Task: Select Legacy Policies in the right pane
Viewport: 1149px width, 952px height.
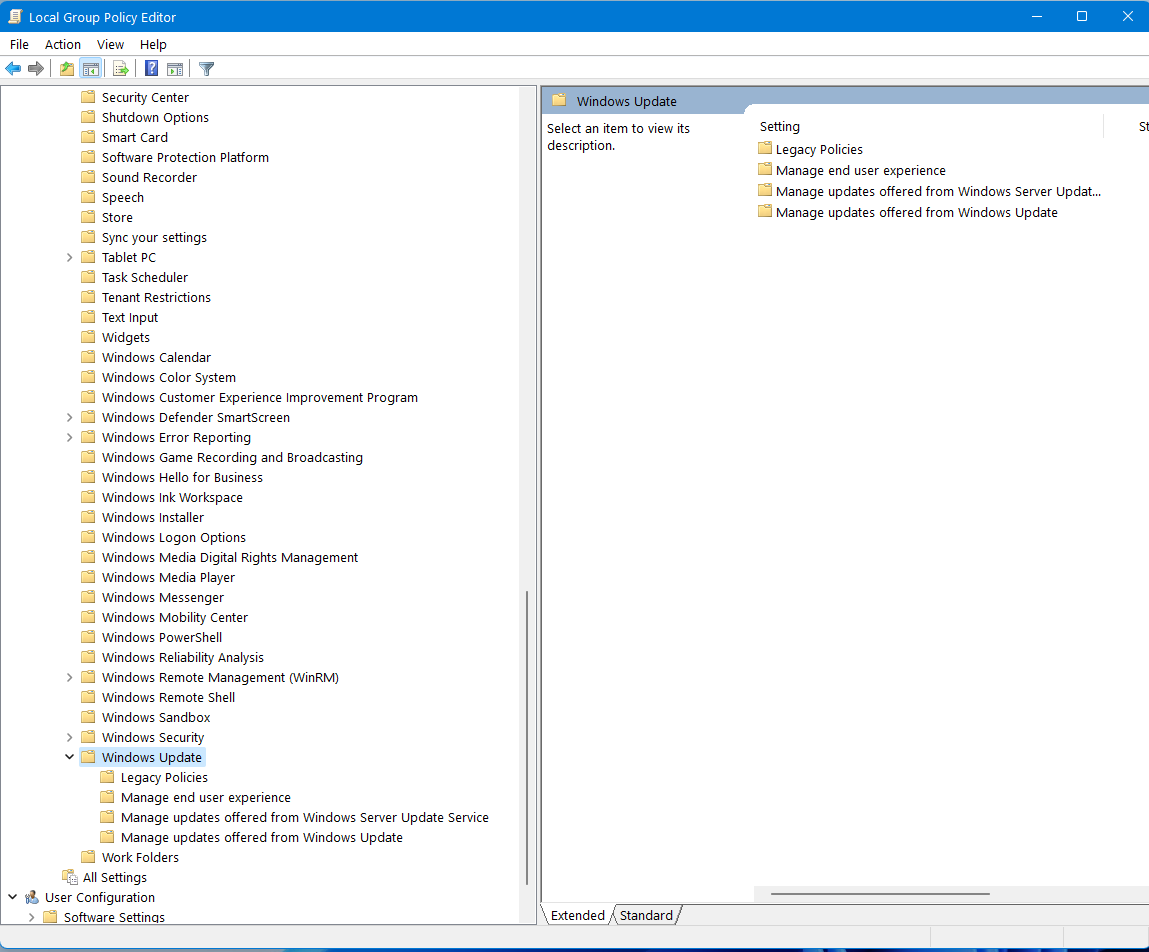Action: (818, 149)
